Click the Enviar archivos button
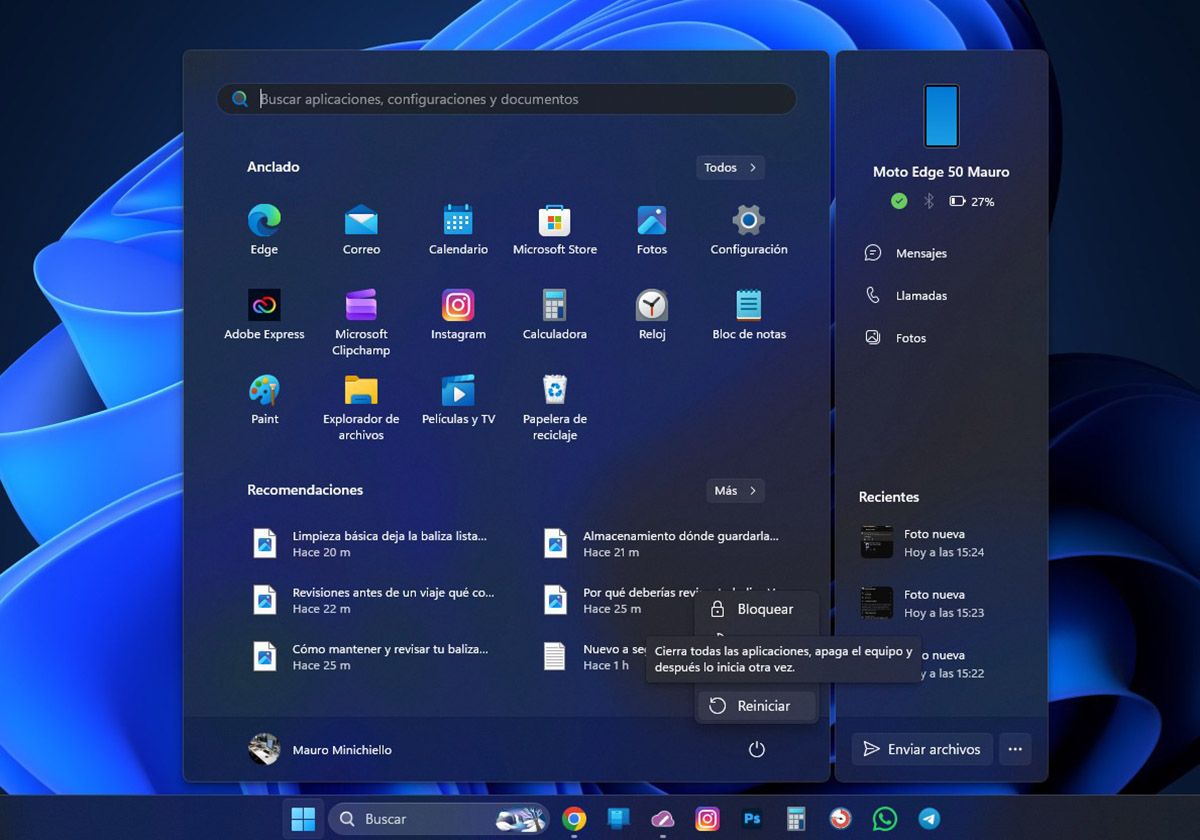This screenshot has width=1200, height=840. [x=920, y=749]
